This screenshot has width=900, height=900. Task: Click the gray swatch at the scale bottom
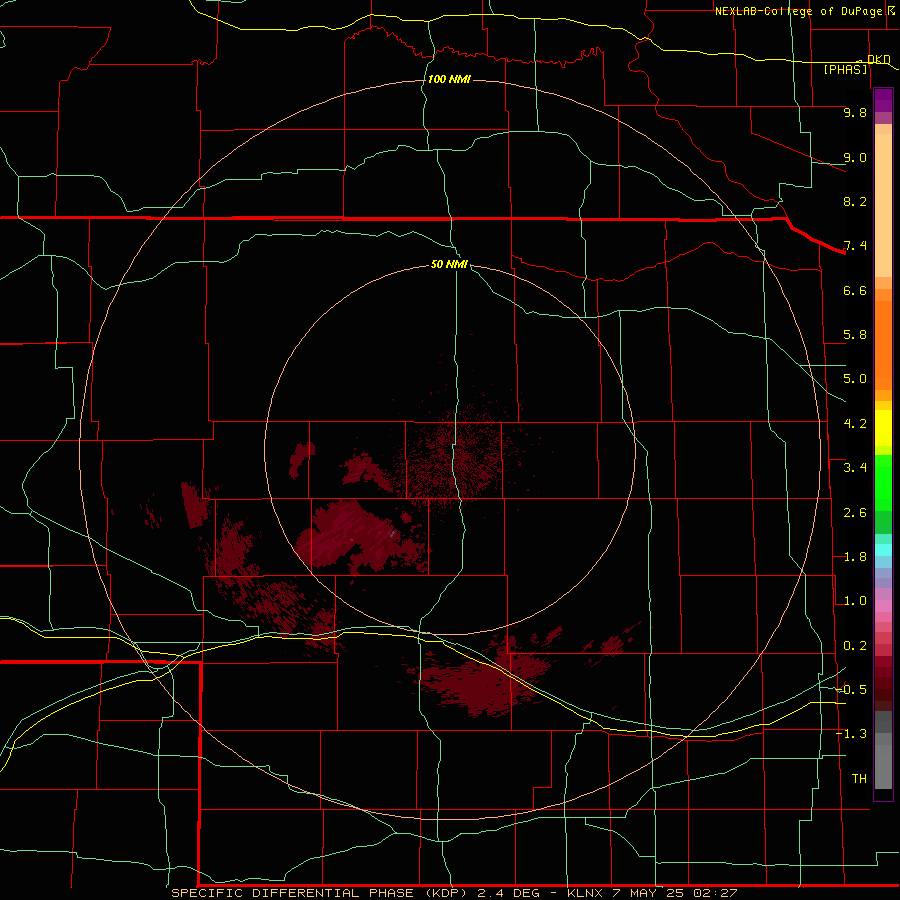point(883,766)
